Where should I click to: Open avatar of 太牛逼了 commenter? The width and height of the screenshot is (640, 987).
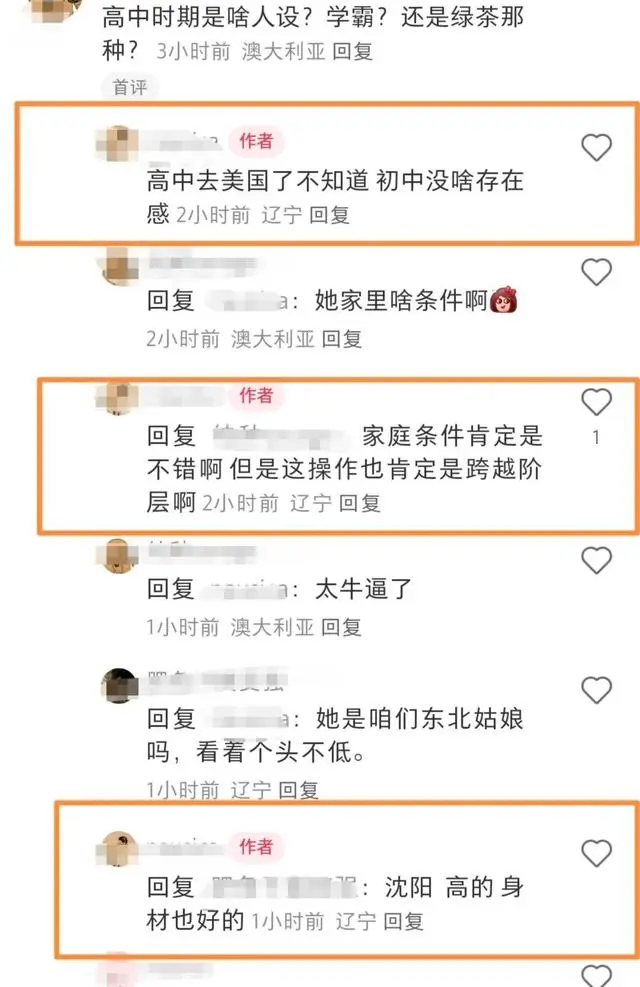pos(119,555)
